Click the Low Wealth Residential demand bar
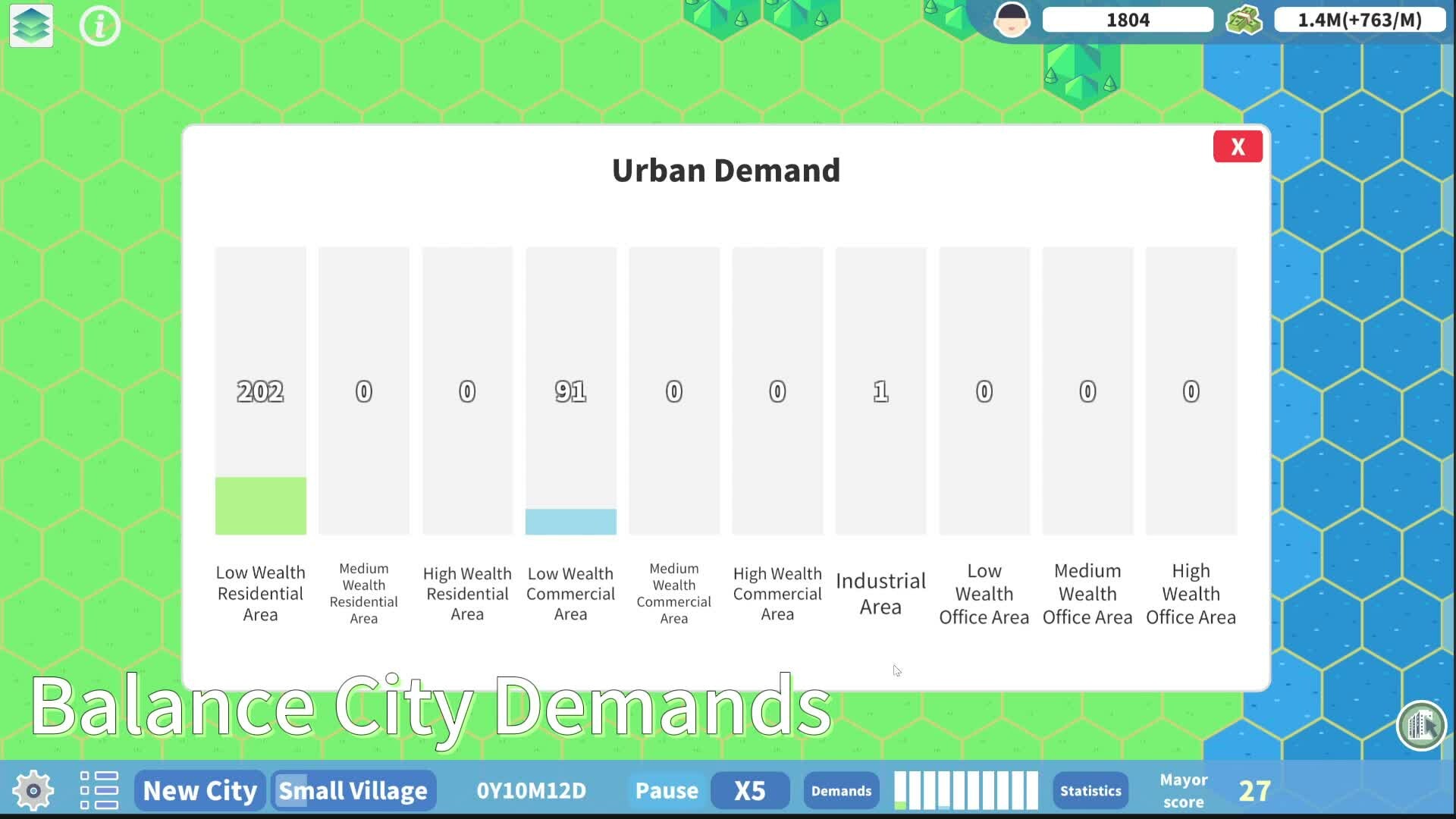 click(x=260, y=505)
